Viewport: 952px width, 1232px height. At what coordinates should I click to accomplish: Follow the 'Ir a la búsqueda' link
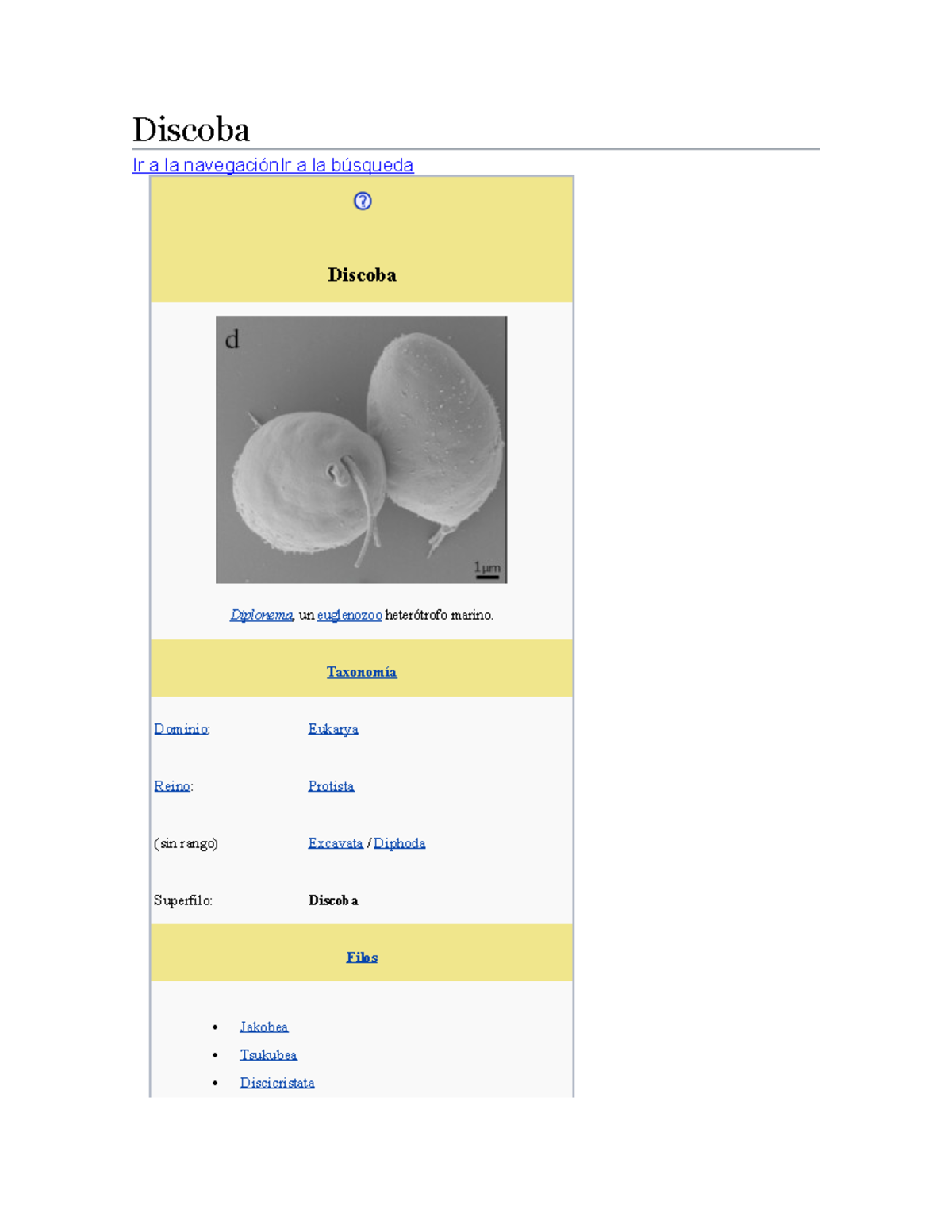pos(347,165)
